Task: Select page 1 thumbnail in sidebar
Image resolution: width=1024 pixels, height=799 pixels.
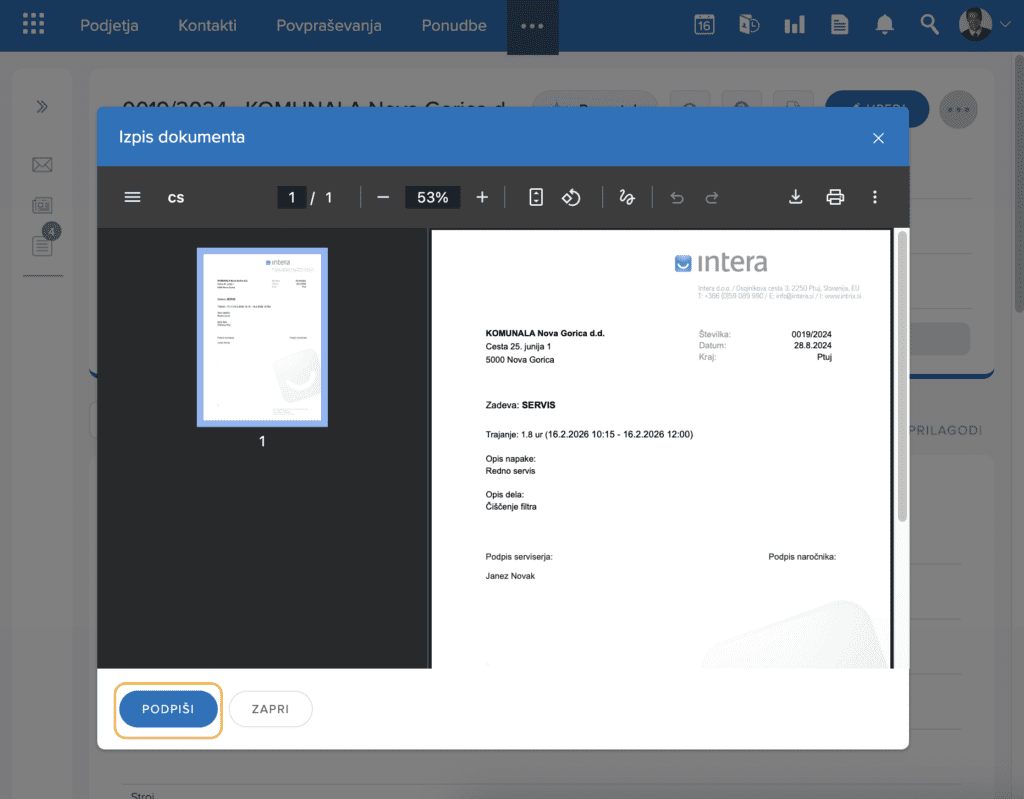Action: (x=262, y=337)
